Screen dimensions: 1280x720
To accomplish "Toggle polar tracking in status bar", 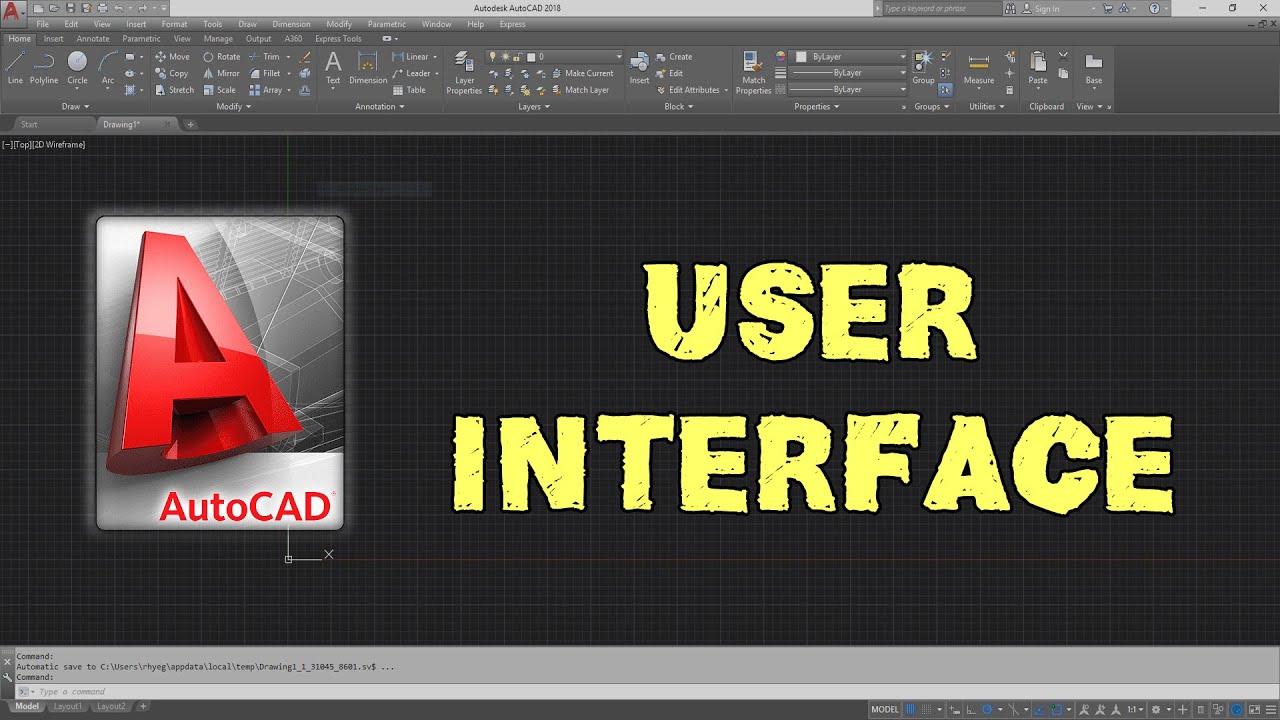I will click(x=986, y=709).
